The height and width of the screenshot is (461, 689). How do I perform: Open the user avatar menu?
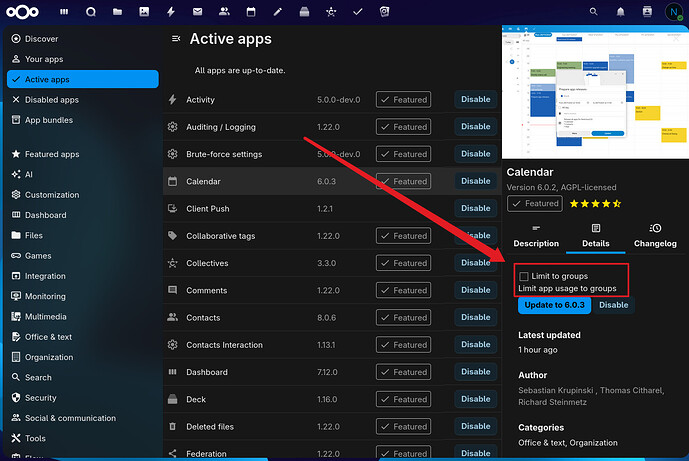[673, 12]
